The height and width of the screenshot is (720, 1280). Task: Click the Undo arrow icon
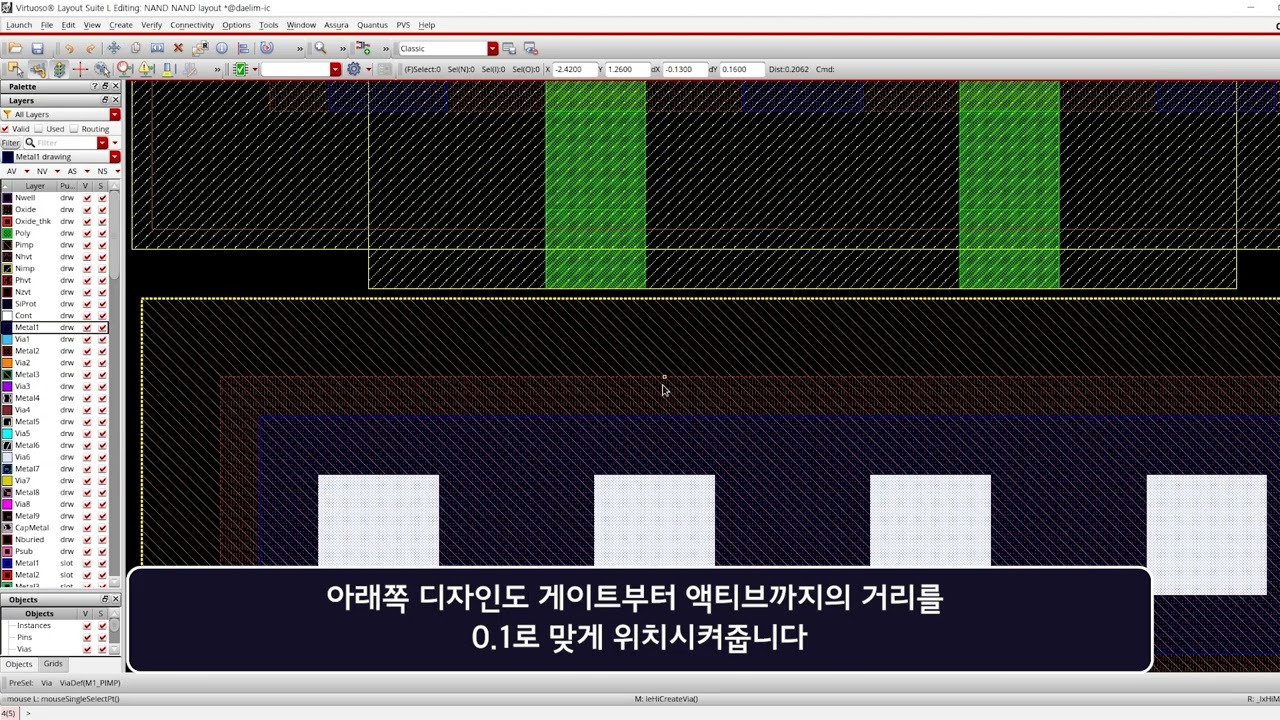[68, 48]
